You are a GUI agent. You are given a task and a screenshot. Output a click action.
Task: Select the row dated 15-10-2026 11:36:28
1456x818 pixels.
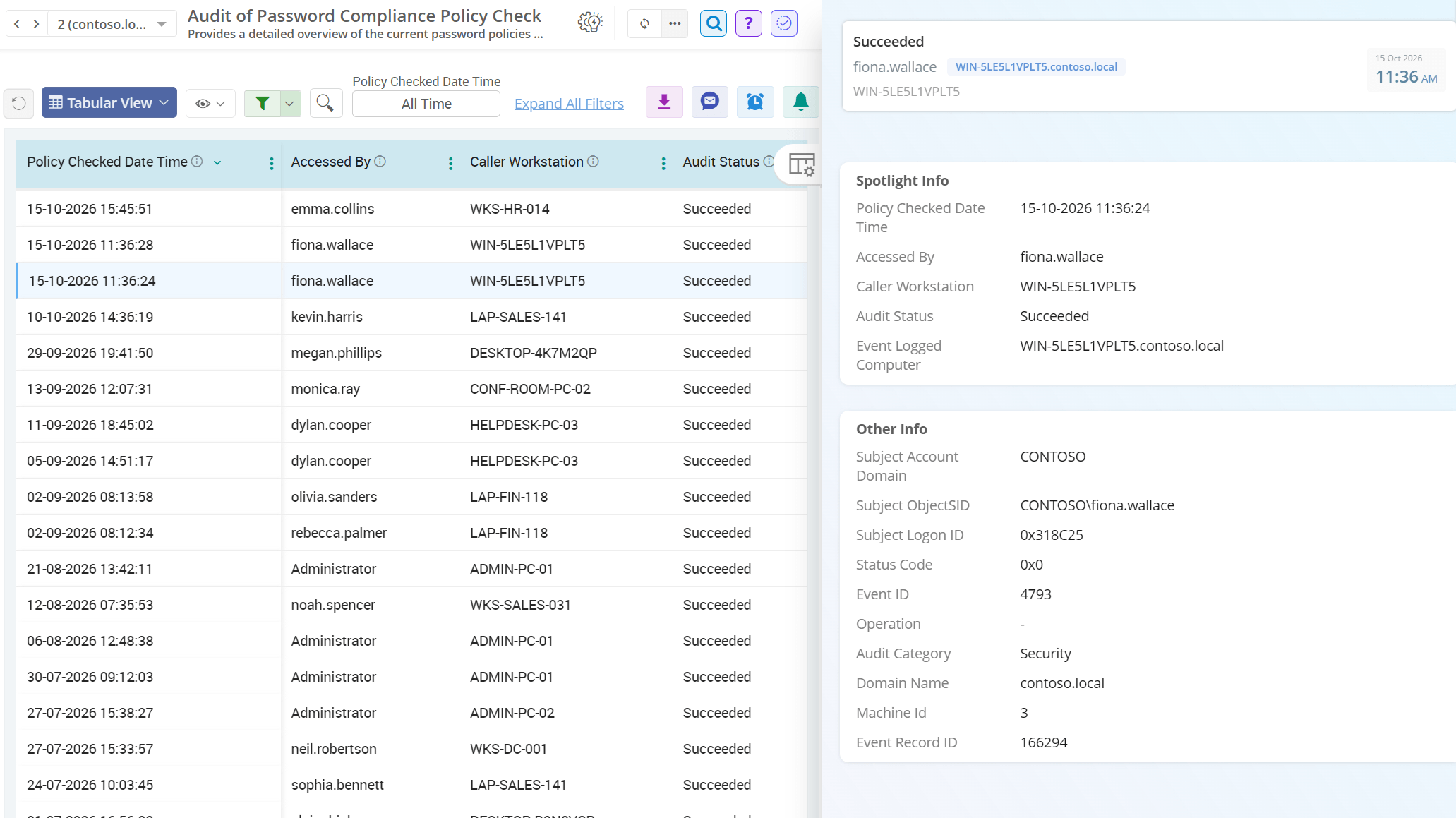pos(411,245)
